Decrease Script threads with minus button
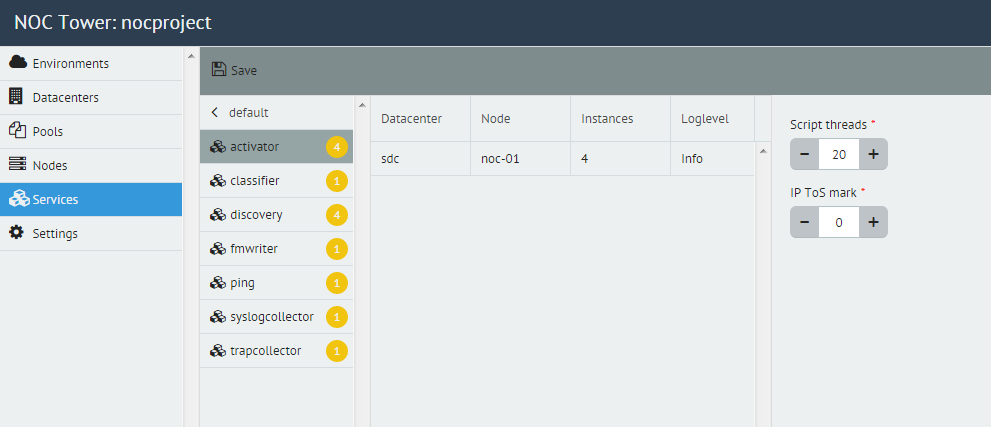Viewport: 991px width, 427px height. click(805, 154)
